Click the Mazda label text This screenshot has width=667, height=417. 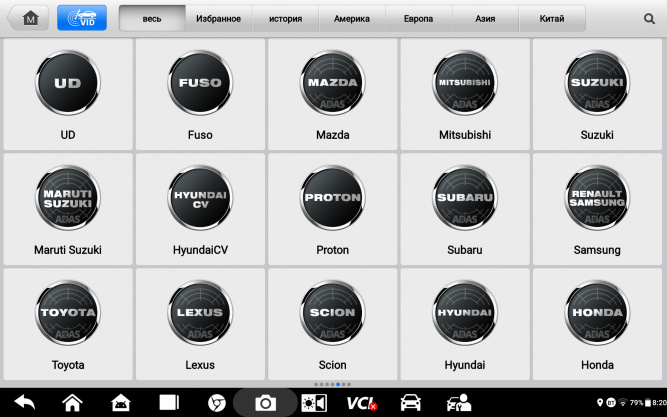coord(332,135)
